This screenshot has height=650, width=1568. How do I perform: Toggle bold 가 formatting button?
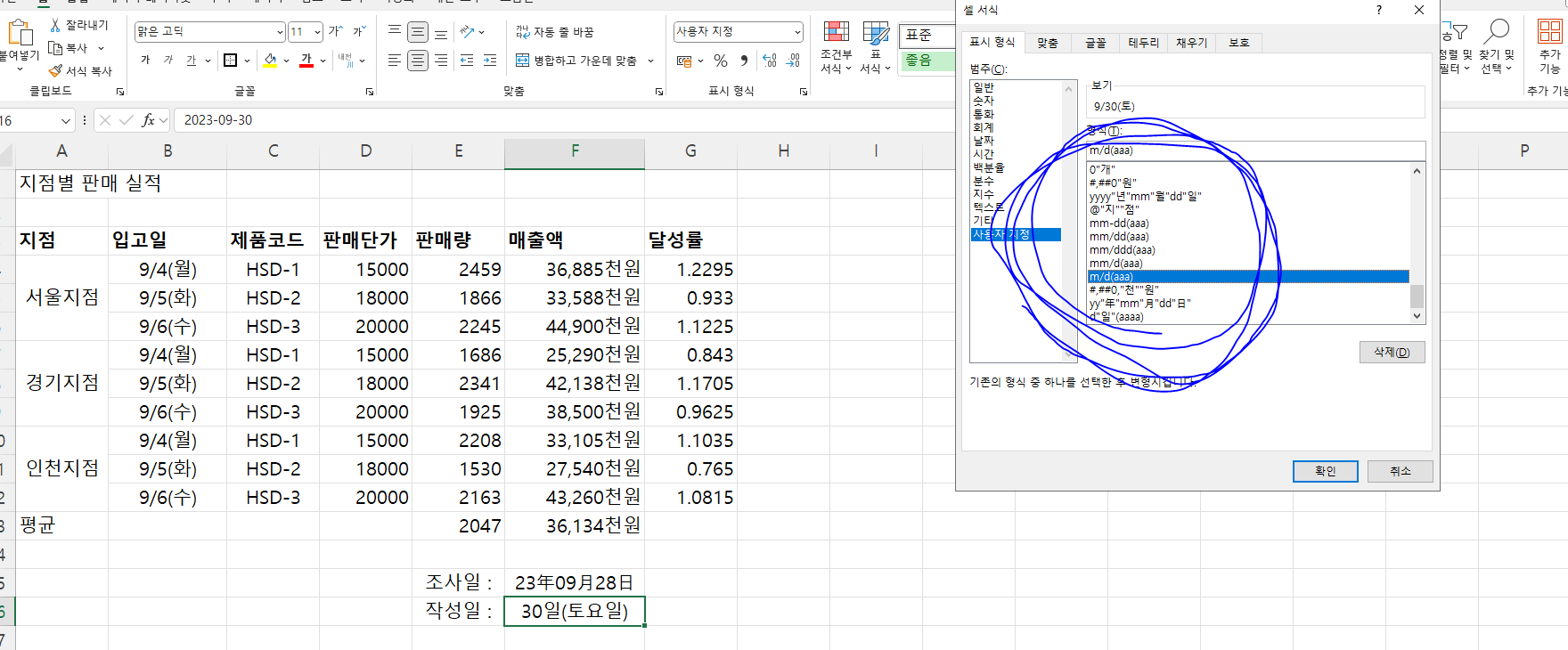145,61
